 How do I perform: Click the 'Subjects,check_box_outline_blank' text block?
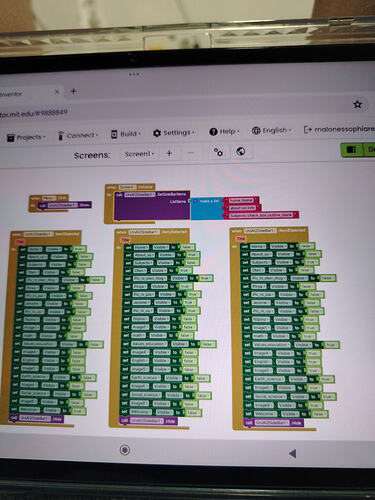point(261,215)
